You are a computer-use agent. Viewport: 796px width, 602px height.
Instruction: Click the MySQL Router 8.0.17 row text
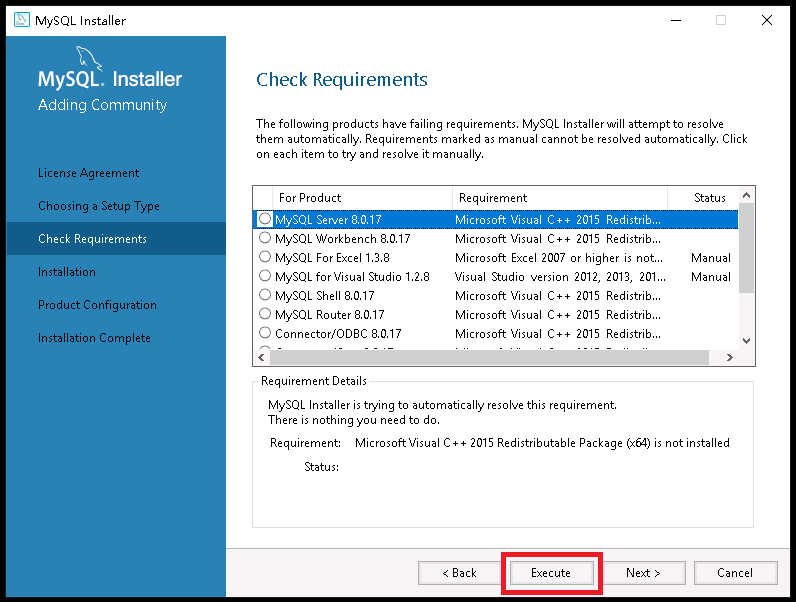(x=330, y=315)
